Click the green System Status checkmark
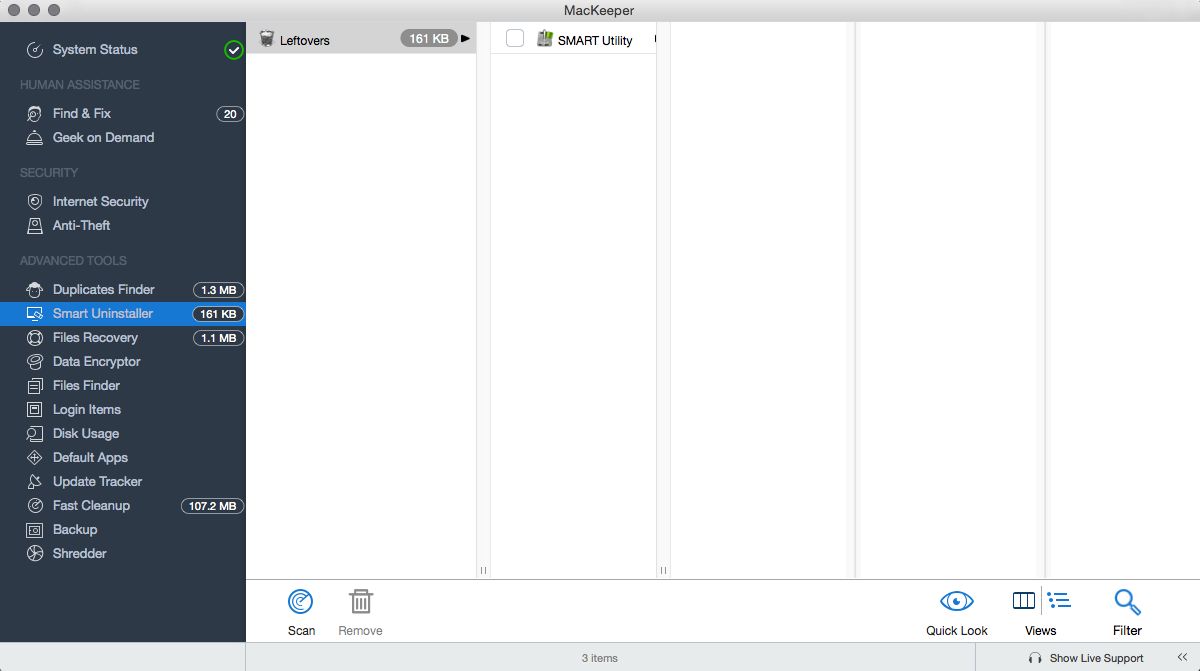Image resolution: width=1200 pixels, height=671 pixels. [x=233, y=49]
